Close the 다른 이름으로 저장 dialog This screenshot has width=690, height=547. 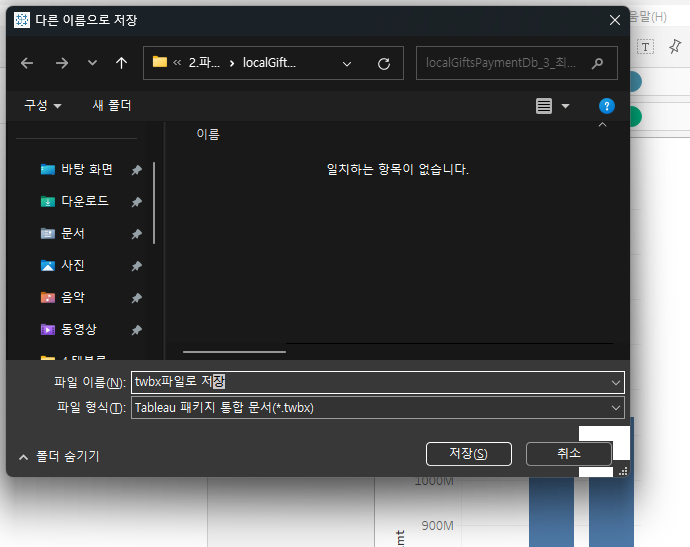tap(615, 20)
